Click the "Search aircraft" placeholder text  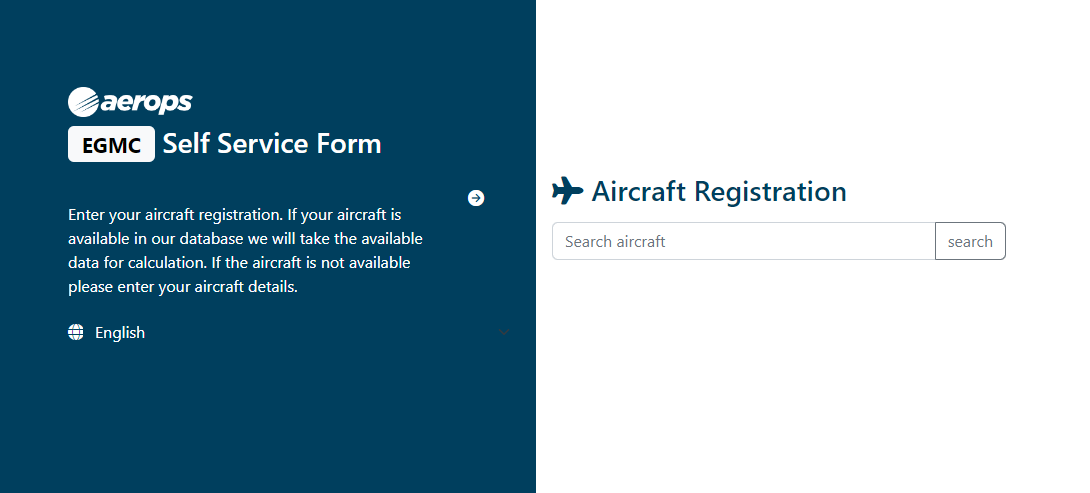615,241
